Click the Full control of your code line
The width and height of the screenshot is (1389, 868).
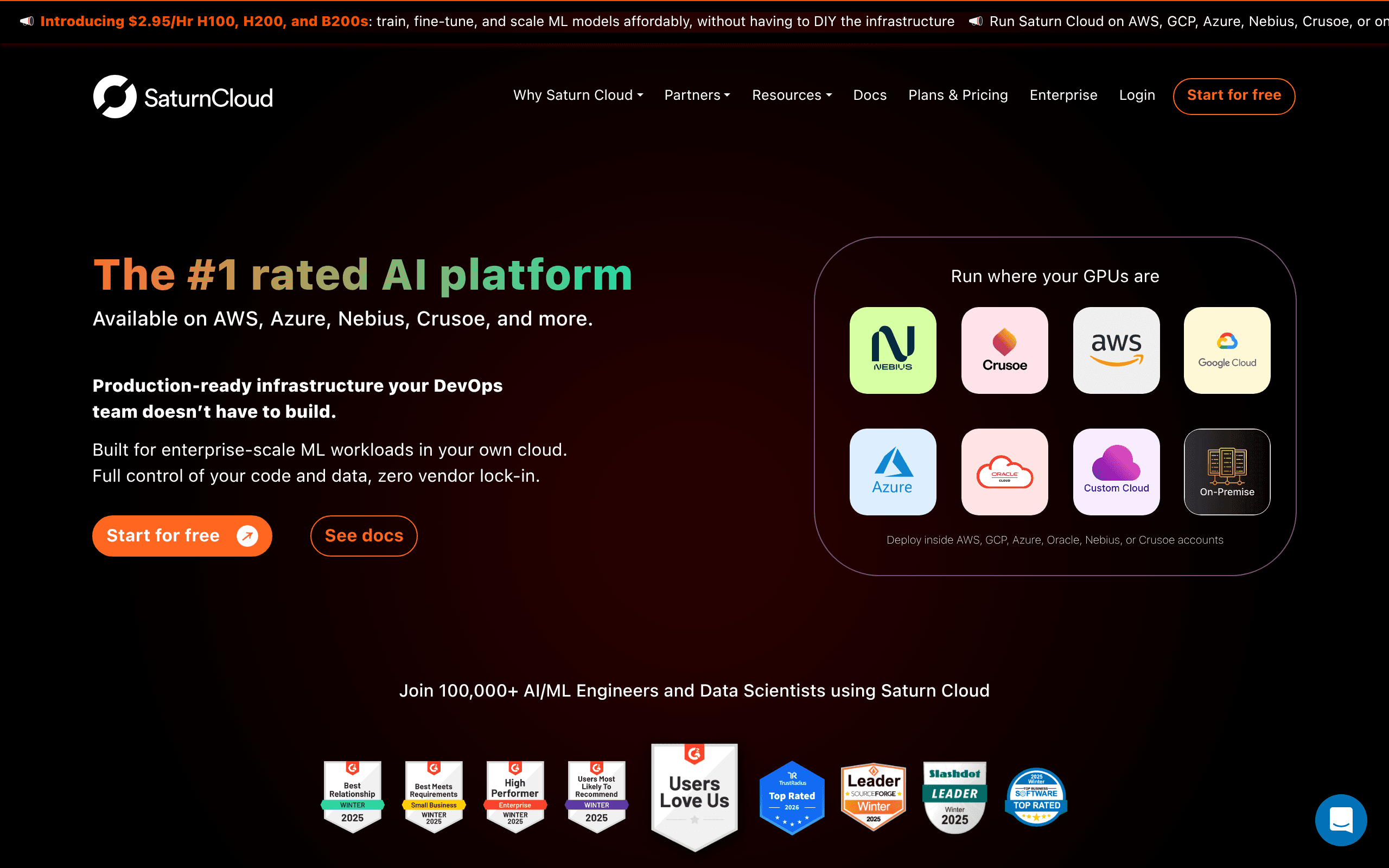point(316,476)
